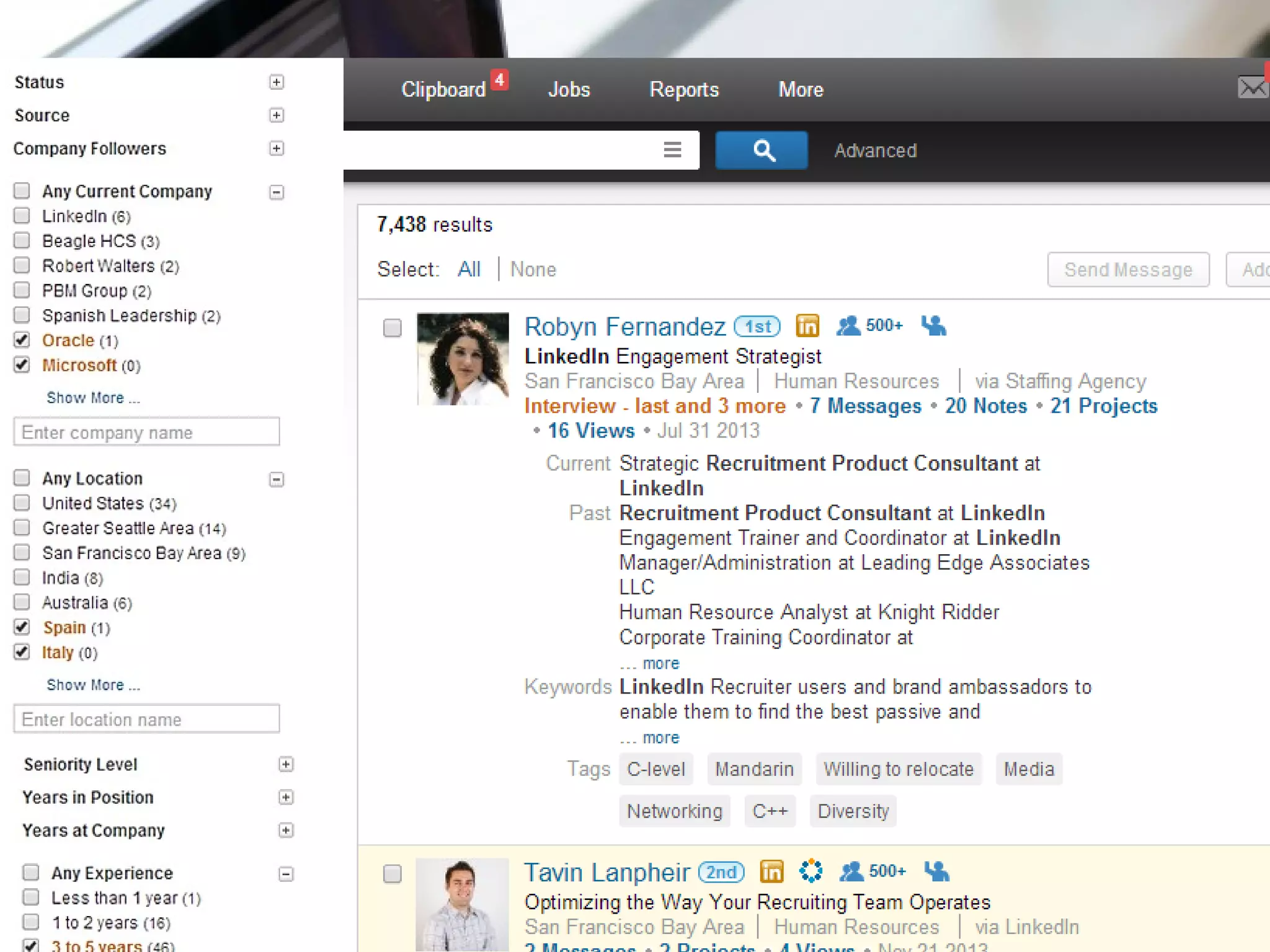Open the Advanced search link
The height and width of the screenshot is (952, 1270).
coord(875,151)
